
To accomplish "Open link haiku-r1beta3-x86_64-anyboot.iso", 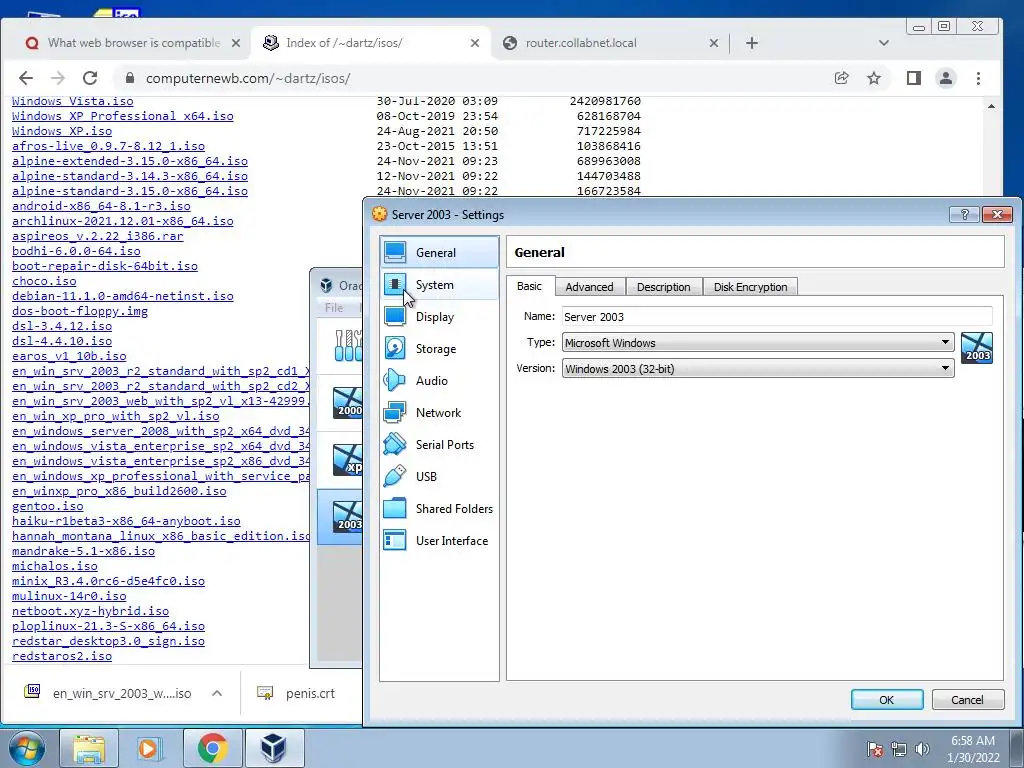I will point(126,521).
